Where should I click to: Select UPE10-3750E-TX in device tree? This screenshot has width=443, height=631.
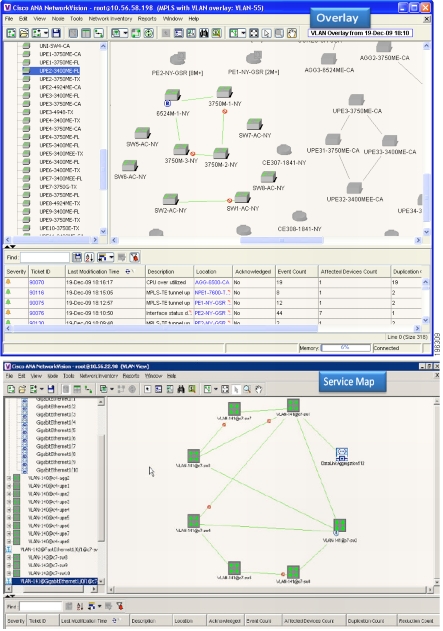point(59,228)
